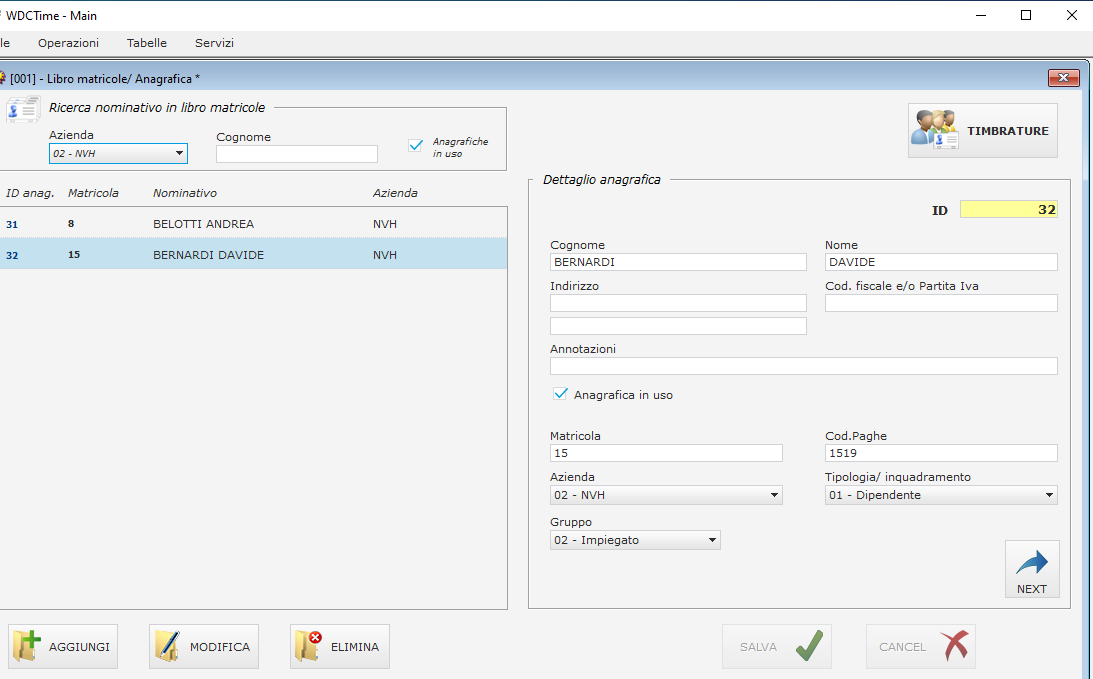The height and width of the screenshot is (679, 1093).
Task: Click the Elimina folder delete icon
Action: coord(309,646)
